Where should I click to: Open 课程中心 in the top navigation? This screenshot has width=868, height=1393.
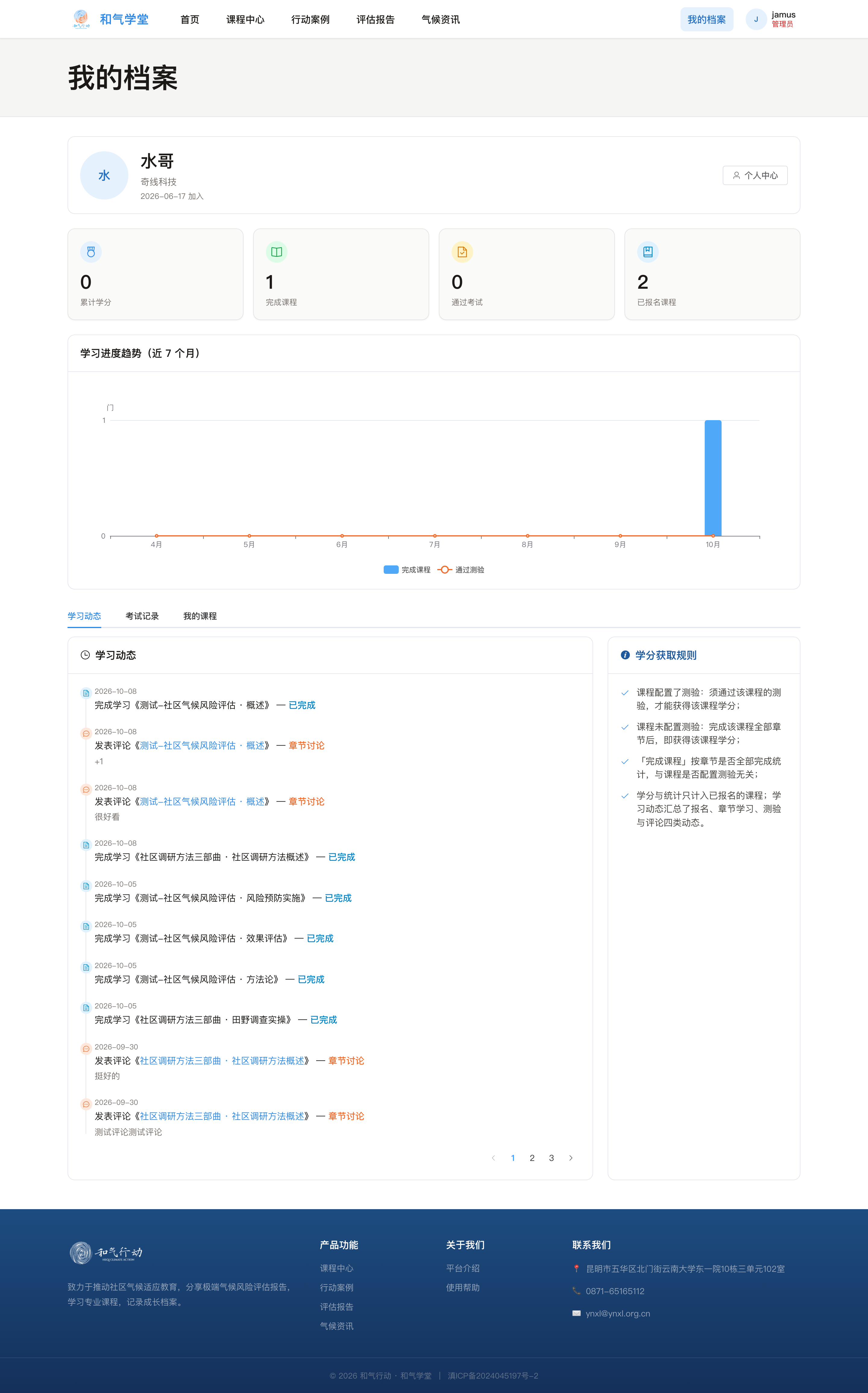point(245,20)
